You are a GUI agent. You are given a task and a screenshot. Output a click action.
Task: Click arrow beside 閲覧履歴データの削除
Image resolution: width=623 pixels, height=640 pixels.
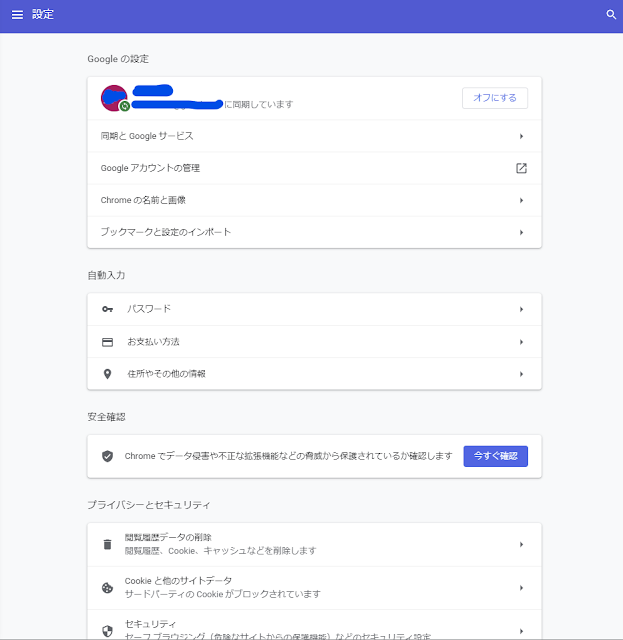point(521,544)
